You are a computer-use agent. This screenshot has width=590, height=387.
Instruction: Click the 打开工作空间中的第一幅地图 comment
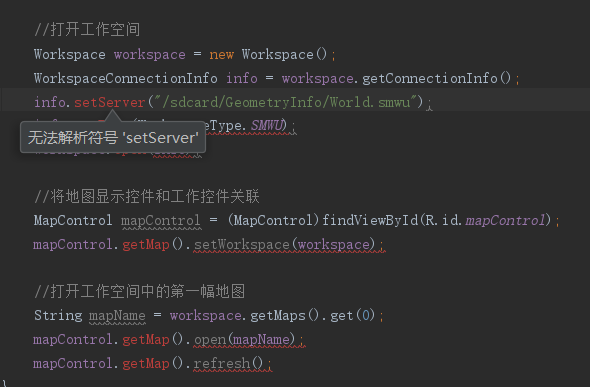tap(140, 291)
